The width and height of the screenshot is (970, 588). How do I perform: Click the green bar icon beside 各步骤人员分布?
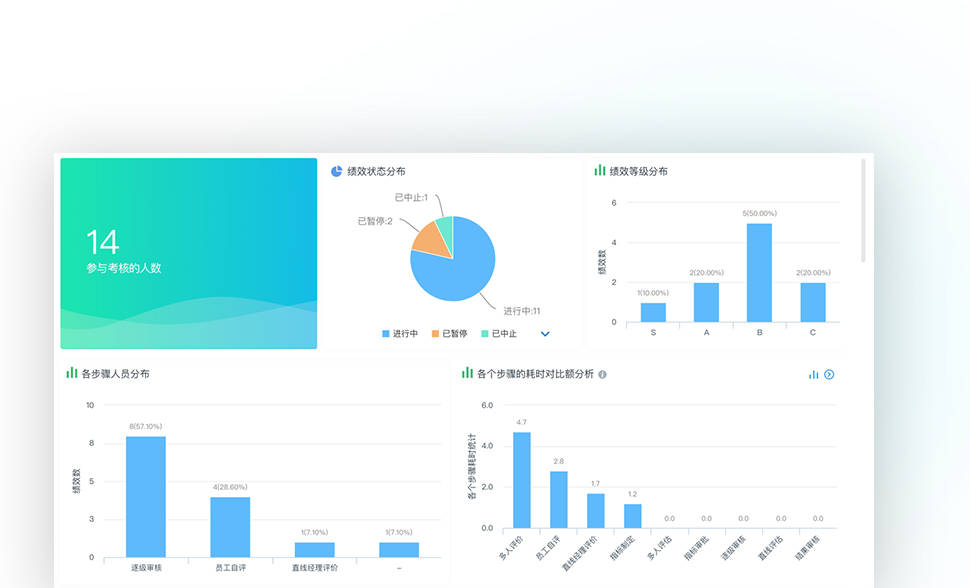[x=72, y=373]
